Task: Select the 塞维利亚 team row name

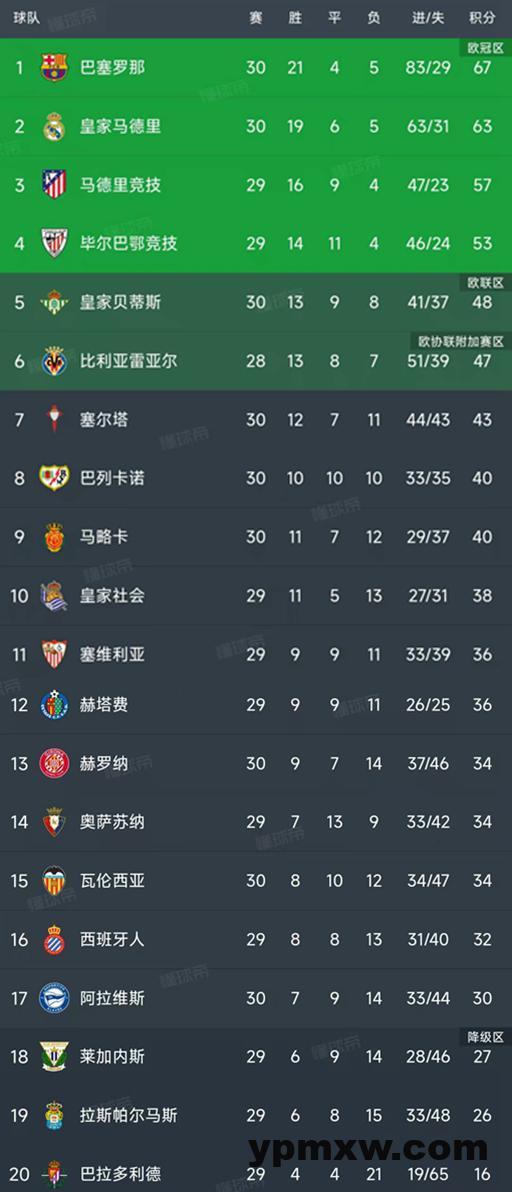Action: click(112, 655)
